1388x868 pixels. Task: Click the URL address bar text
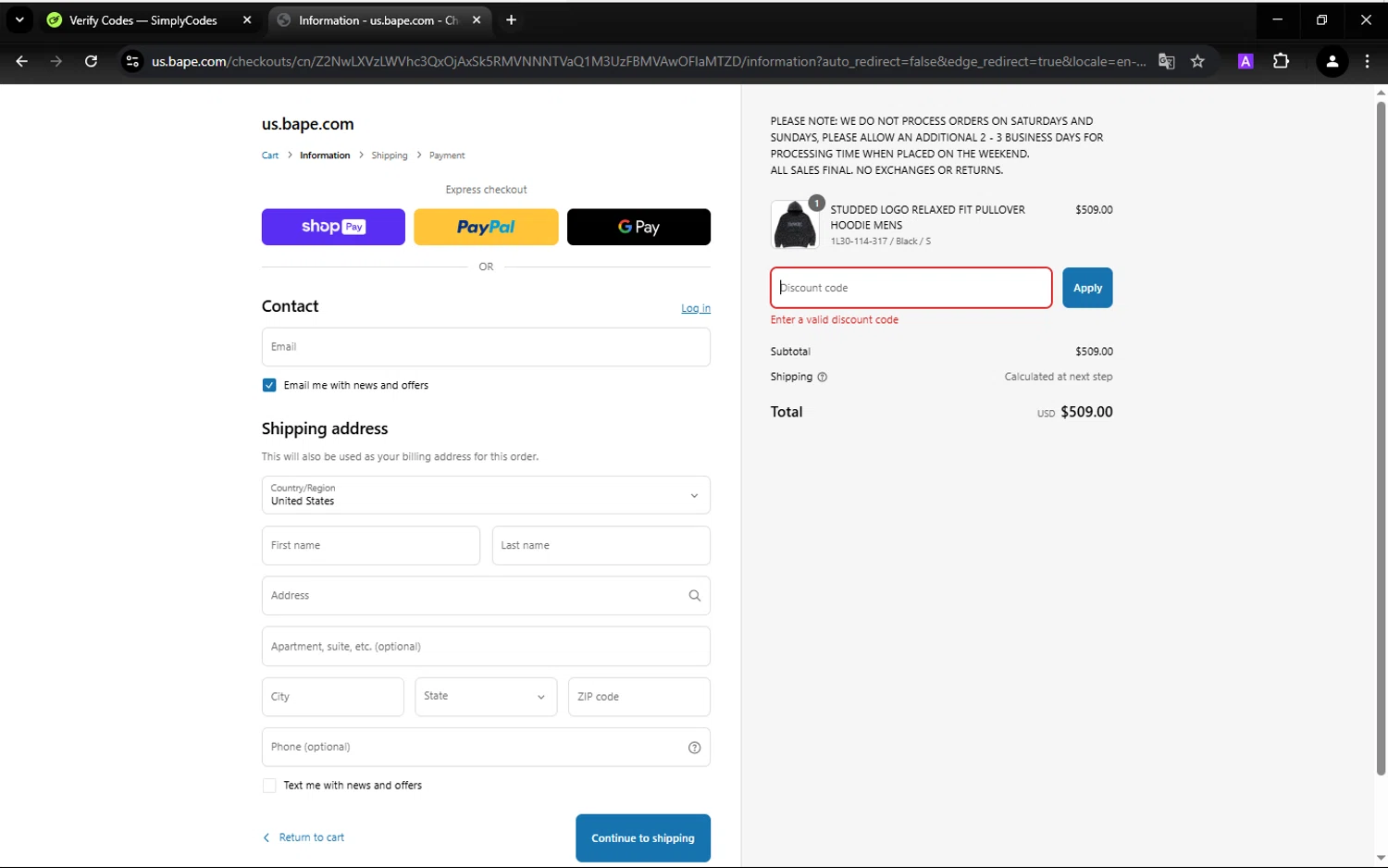tap(648, 61)
